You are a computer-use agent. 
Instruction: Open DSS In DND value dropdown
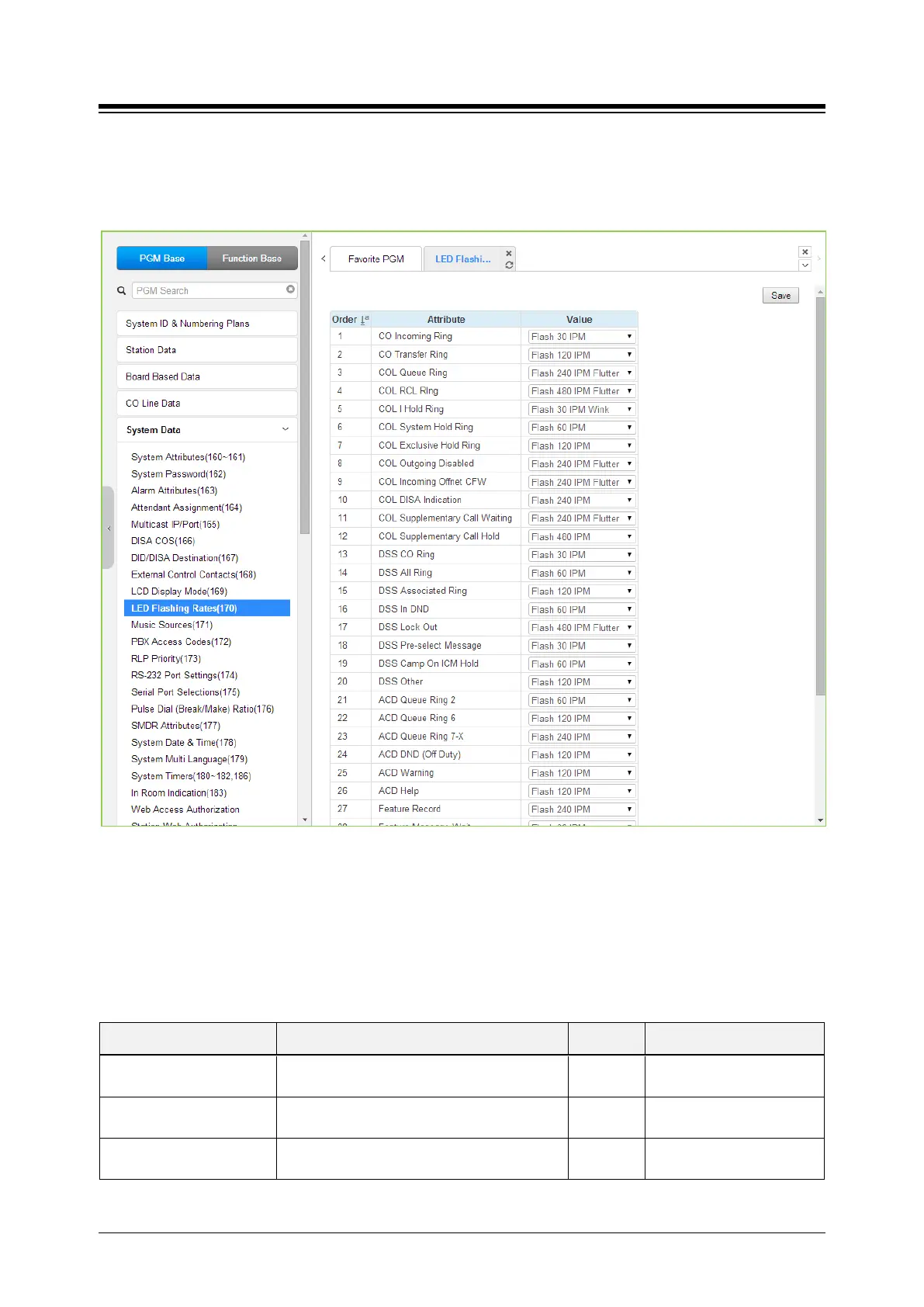tap(582, 609)
